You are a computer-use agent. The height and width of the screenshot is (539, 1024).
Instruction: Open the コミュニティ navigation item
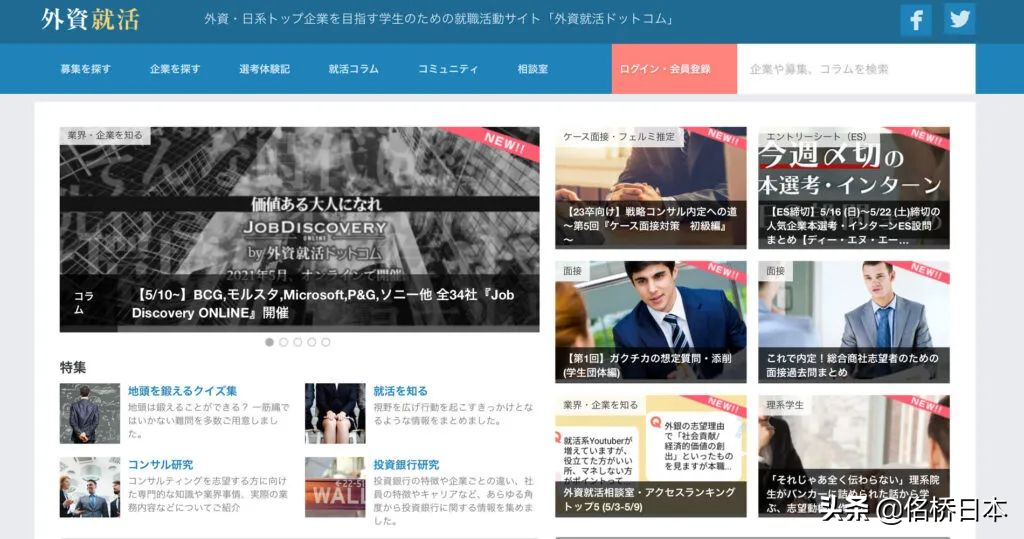(448, 69)
